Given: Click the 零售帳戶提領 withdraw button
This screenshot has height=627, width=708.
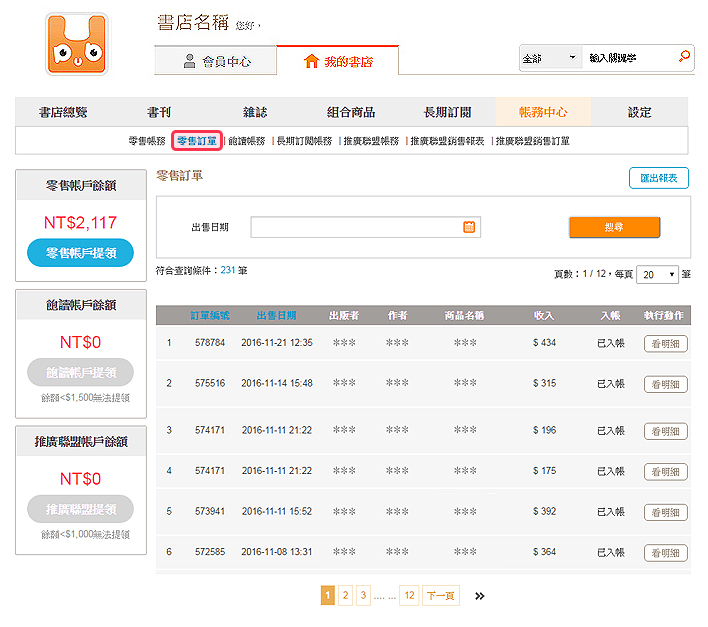Looking at the screenshot, I should [x=80, y=253].
